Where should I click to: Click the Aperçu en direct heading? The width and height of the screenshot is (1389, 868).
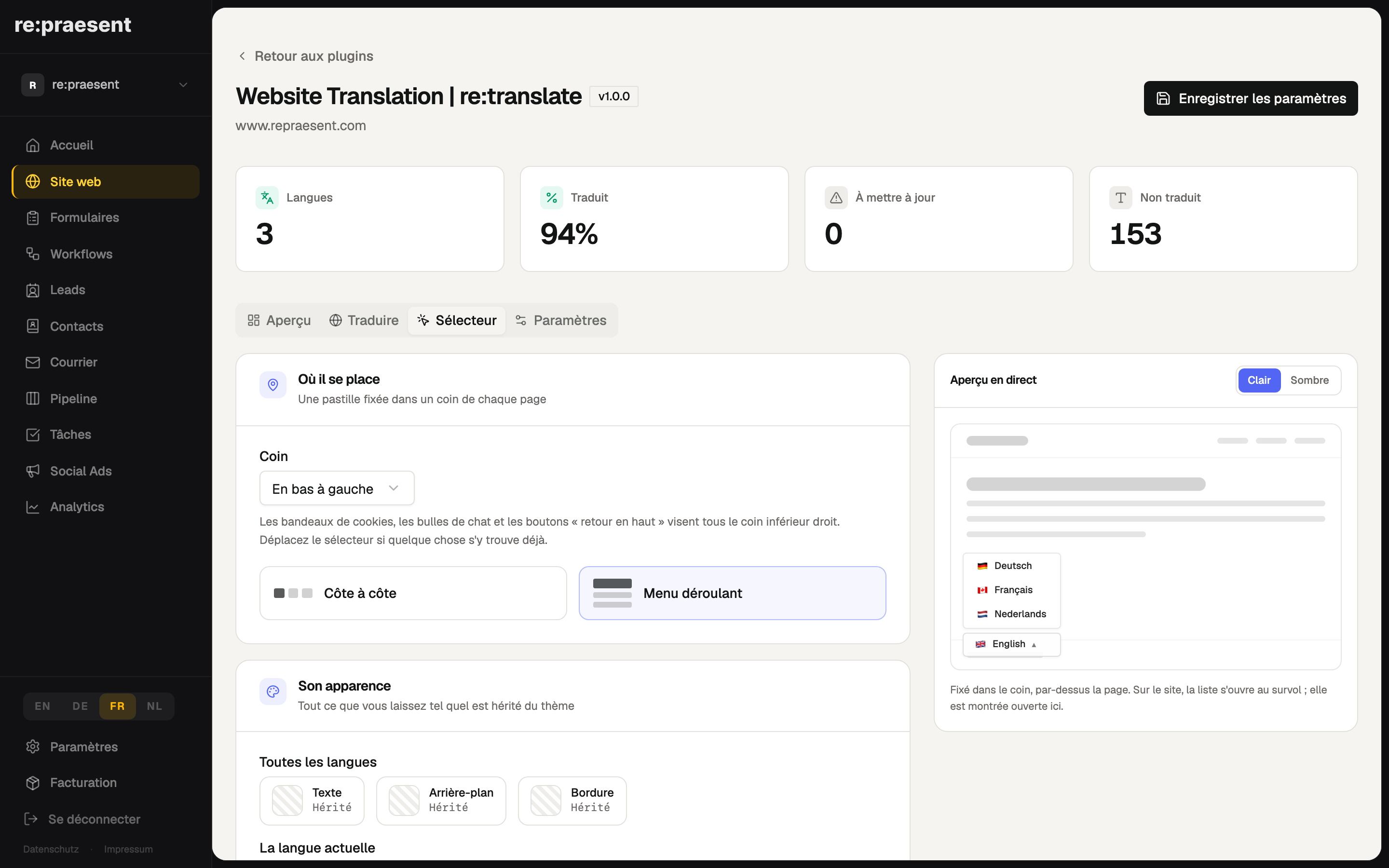pos(993,380)
